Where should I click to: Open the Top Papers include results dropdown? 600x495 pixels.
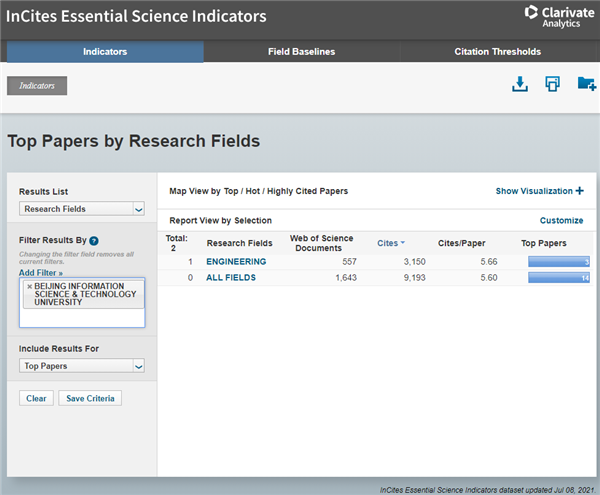coord(82,366)
